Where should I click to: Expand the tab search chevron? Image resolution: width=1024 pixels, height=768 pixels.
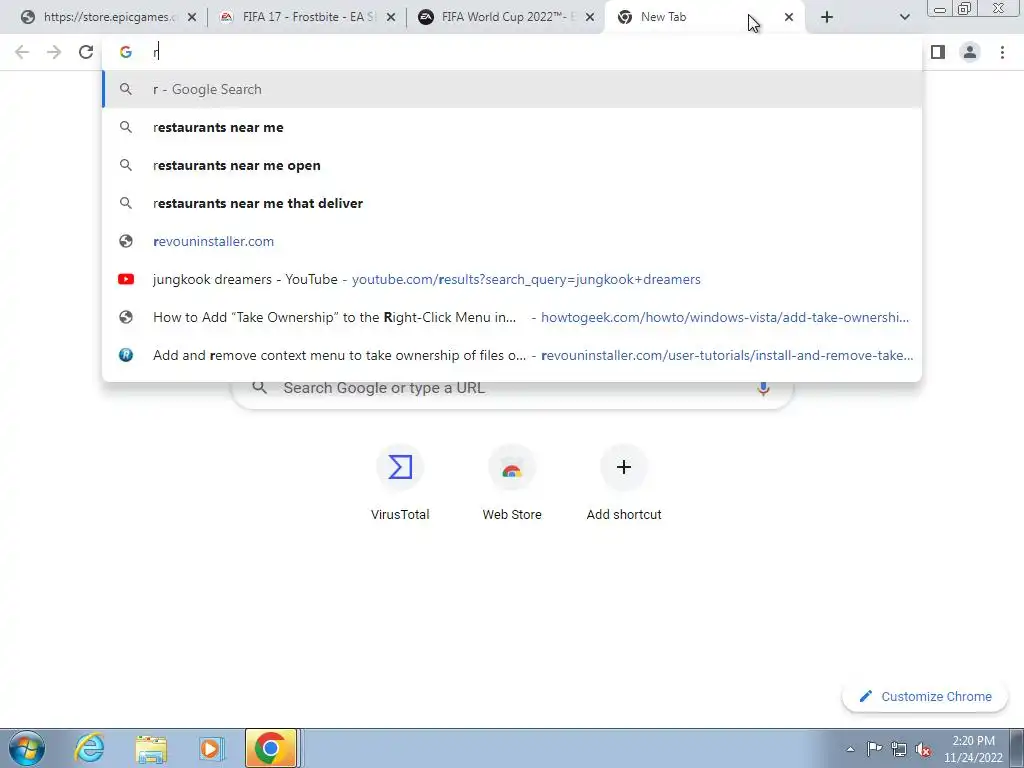pyautogui.click(x=904, y=18)
